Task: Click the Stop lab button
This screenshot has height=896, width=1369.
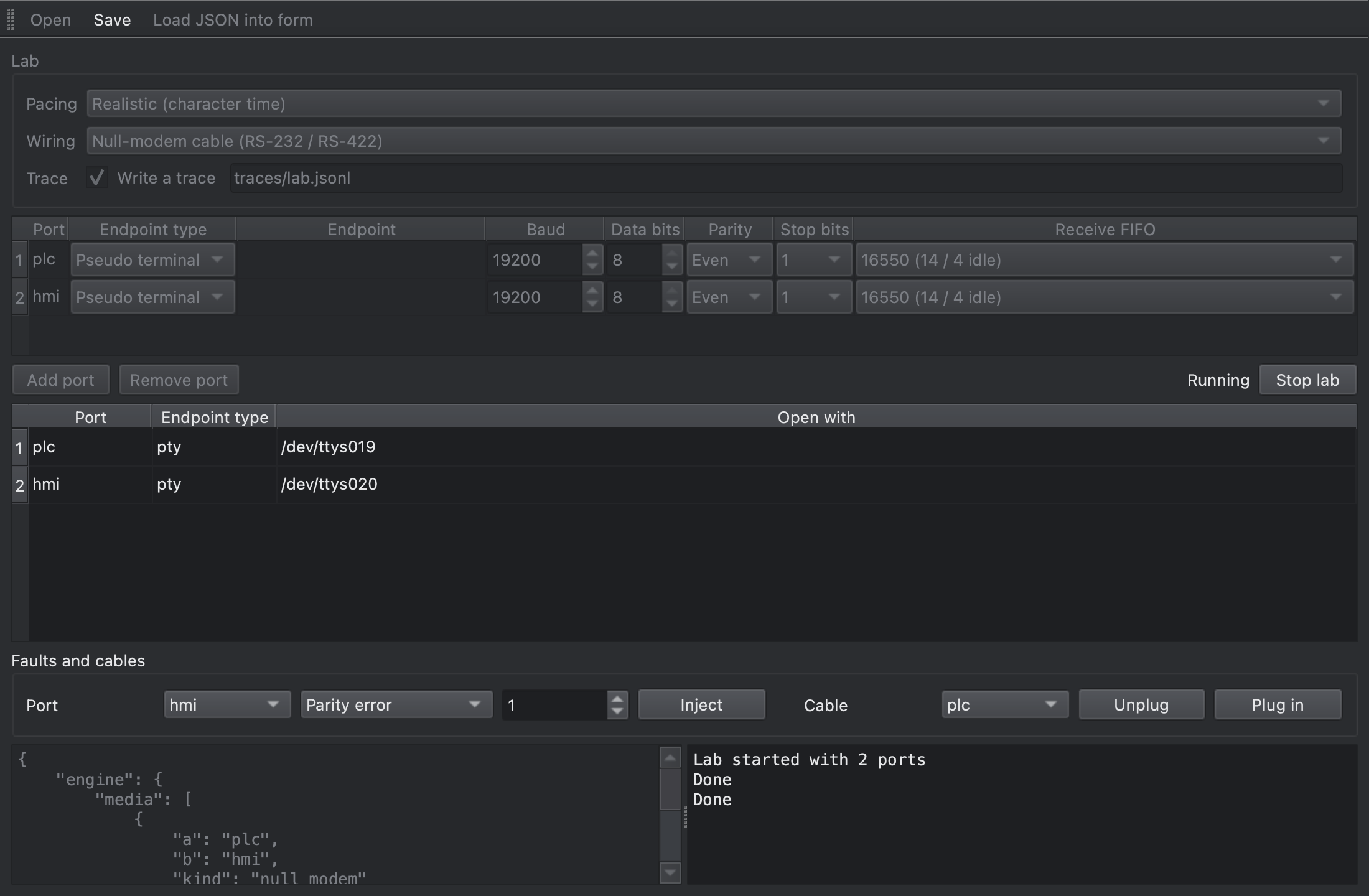Action: pyautogui.click(x=1307, y=380)
